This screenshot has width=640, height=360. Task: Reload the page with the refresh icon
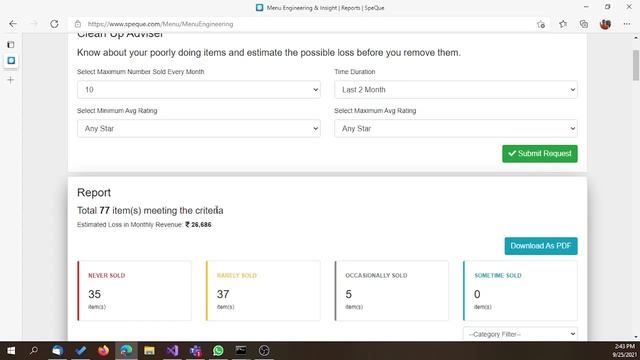point(54,24)
